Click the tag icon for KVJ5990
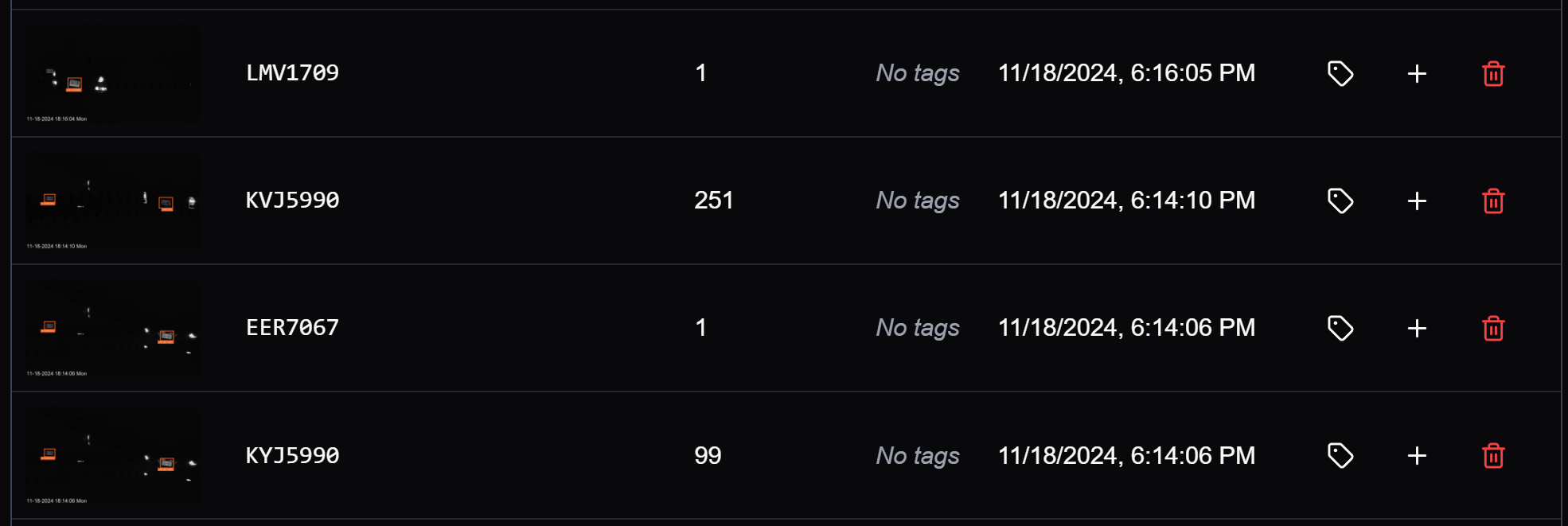This screenshot has width=1568, height=526. pos(1340,201)
